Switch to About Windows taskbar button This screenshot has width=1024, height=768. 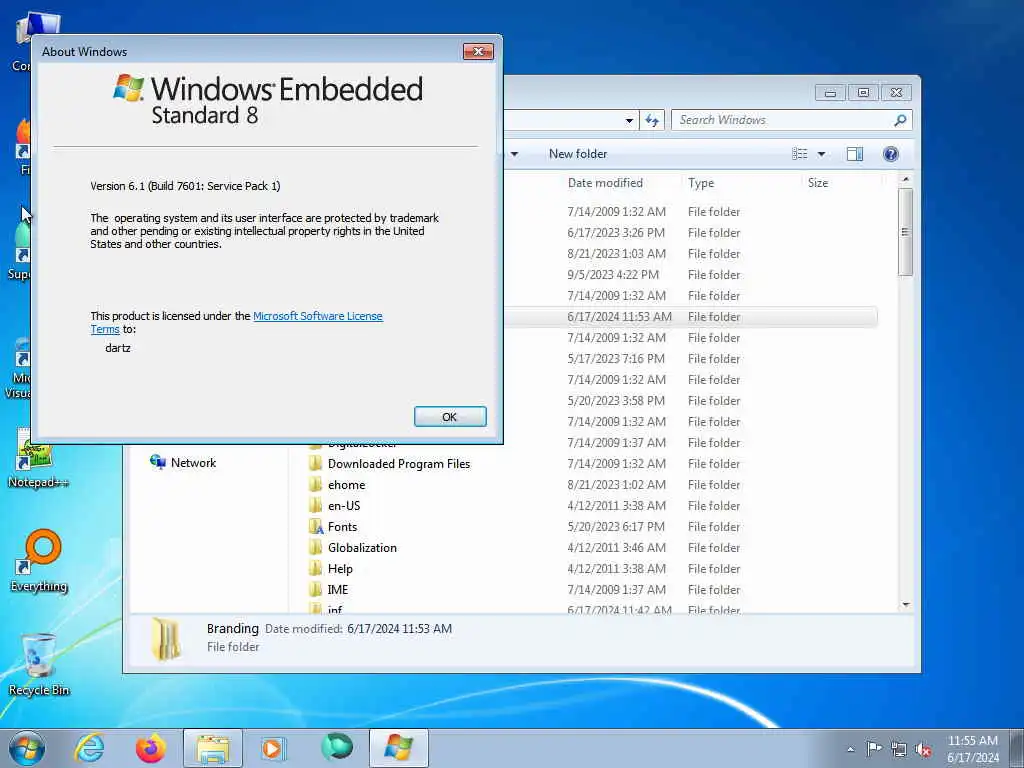(x=398, y=748)
